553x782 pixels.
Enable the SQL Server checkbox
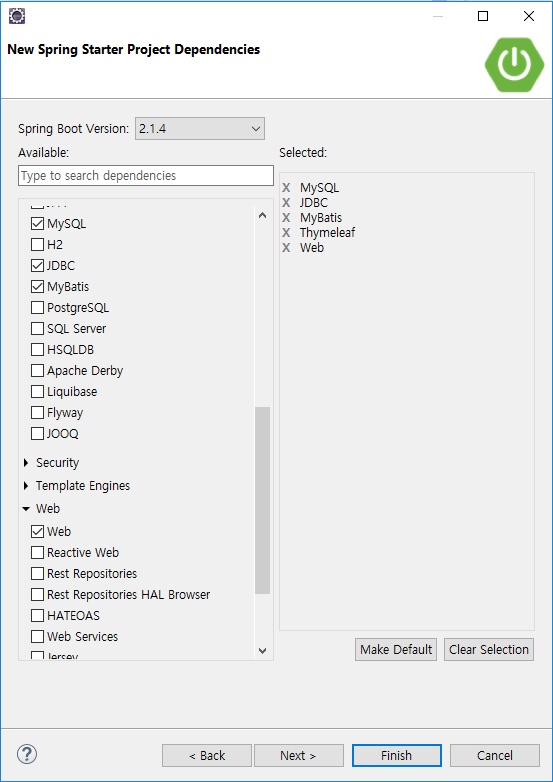pos(37,329)
